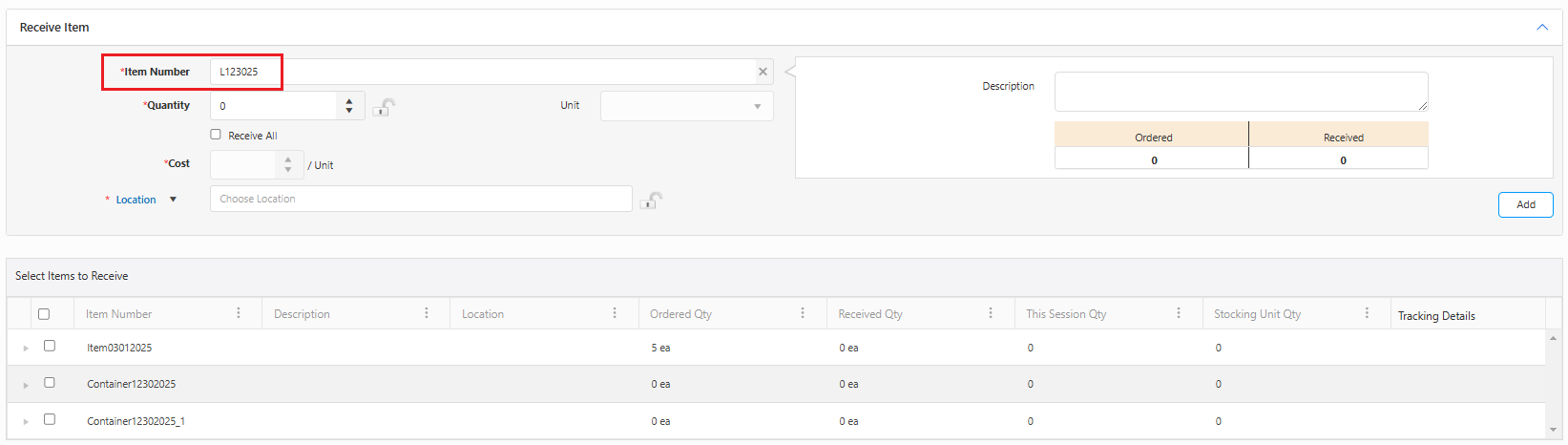Open the Location column options menu
1568x445 pixels.
click(615, 313)
